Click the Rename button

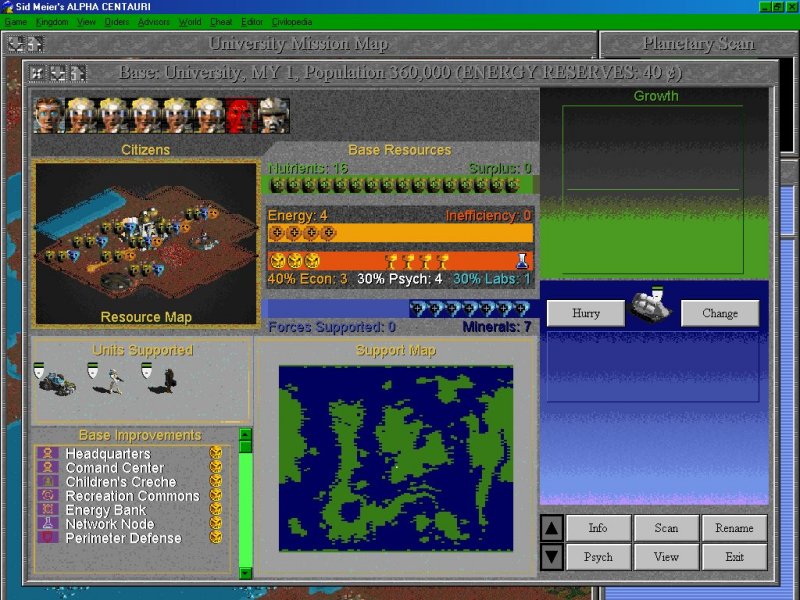tap(735, 528)
